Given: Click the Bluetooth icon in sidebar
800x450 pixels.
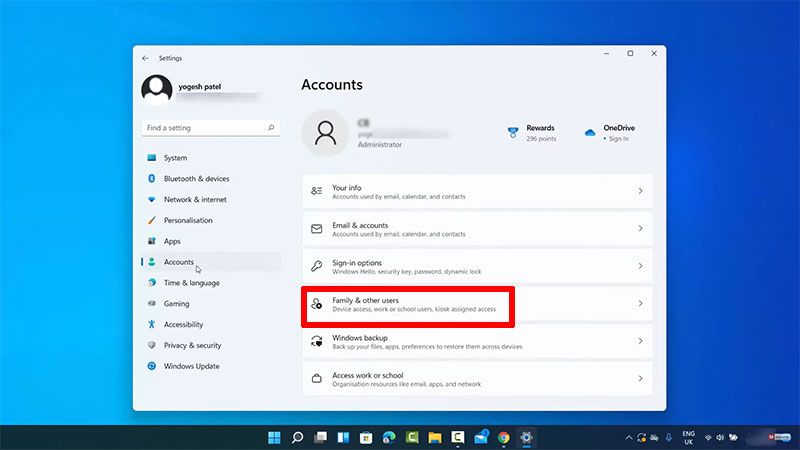Looking at the screenshot, I should point(152,179).
